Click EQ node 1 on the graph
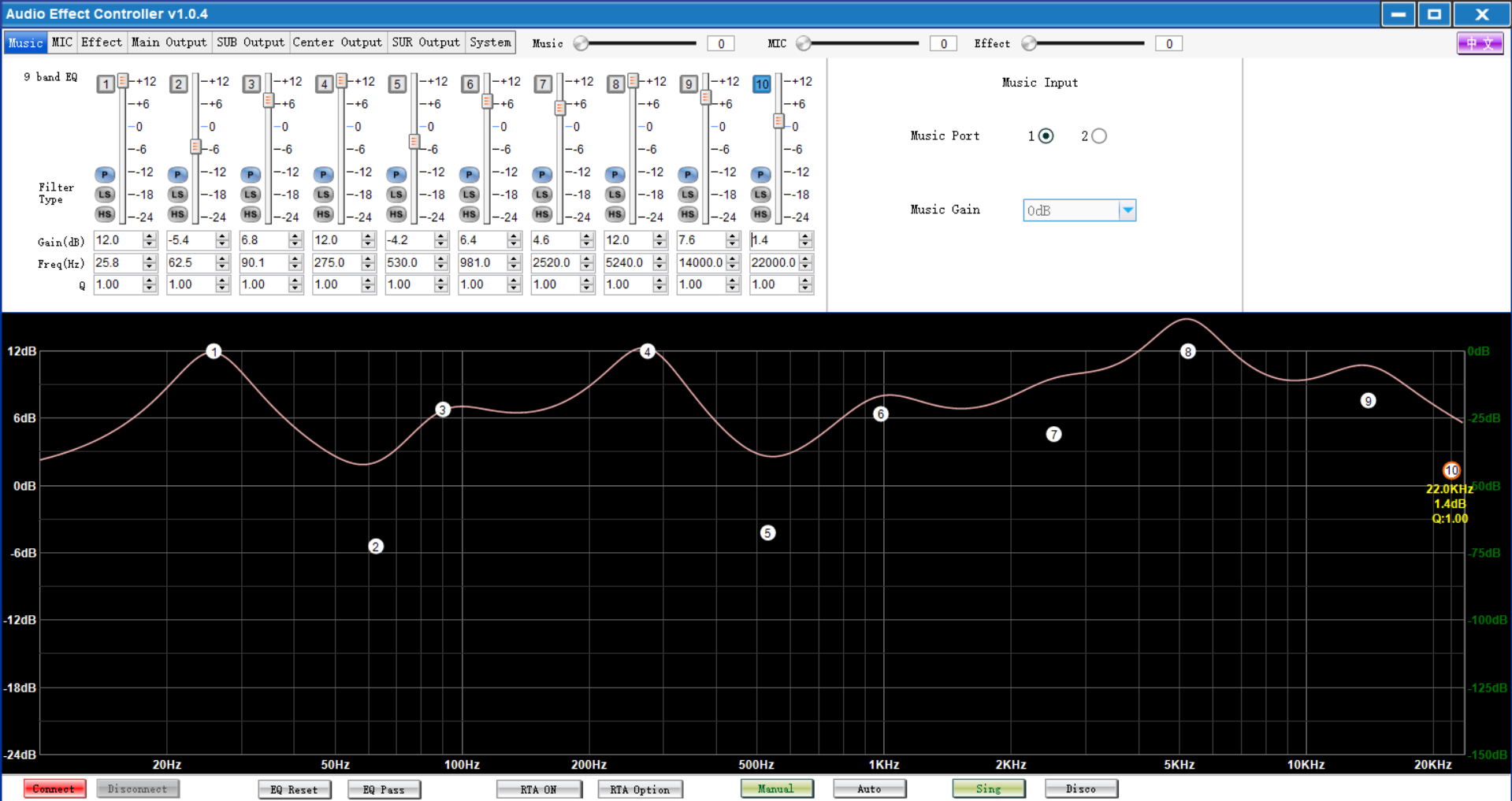The width and height of the screenshot is (1512, 801). [214, 351]
